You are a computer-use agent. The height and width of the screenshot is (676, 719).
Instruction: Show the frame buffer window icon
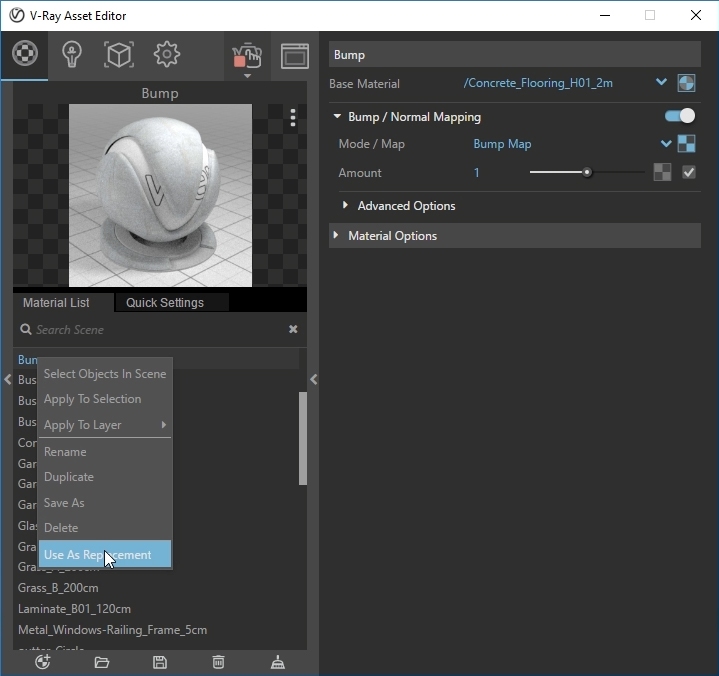294,56
